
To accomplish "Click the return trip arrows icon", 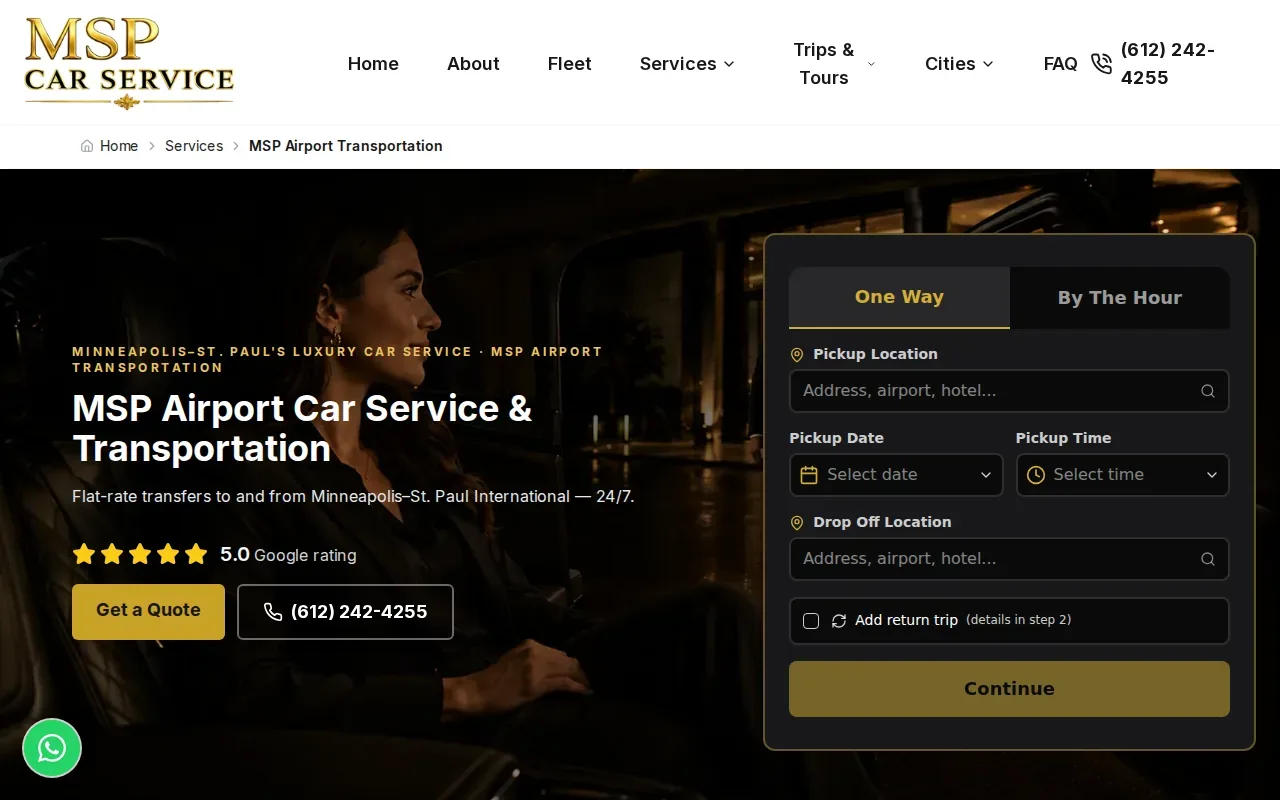I will tap(839, 621).
